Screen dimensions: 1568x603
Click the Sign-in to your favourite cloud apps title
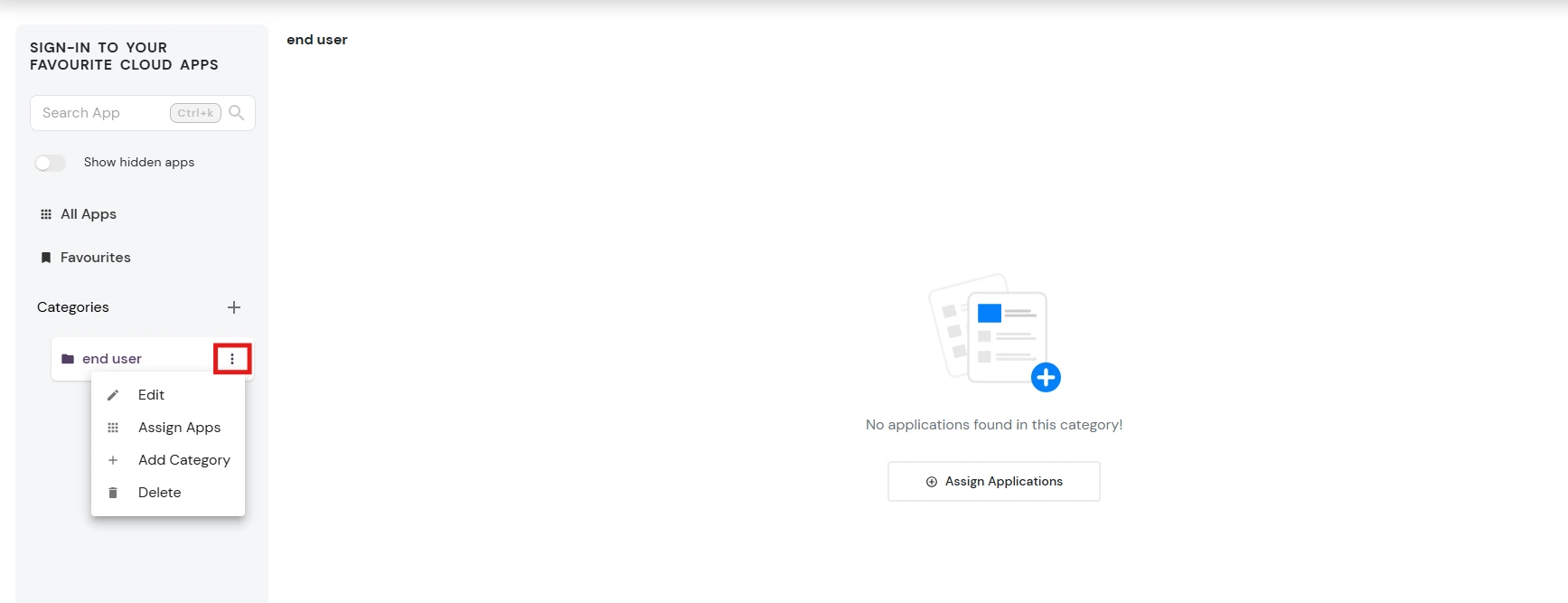coord(124,56)
